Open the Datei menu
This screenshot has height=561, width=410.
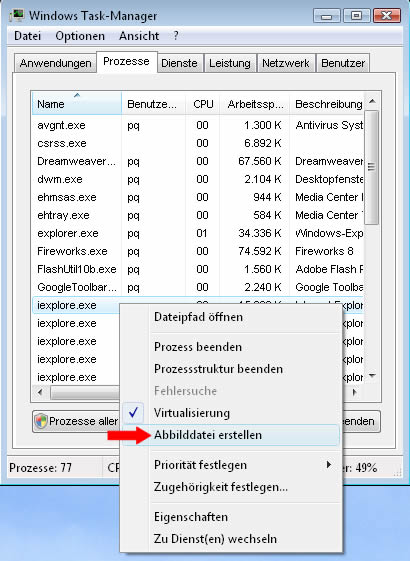click(x=28, y=36)
